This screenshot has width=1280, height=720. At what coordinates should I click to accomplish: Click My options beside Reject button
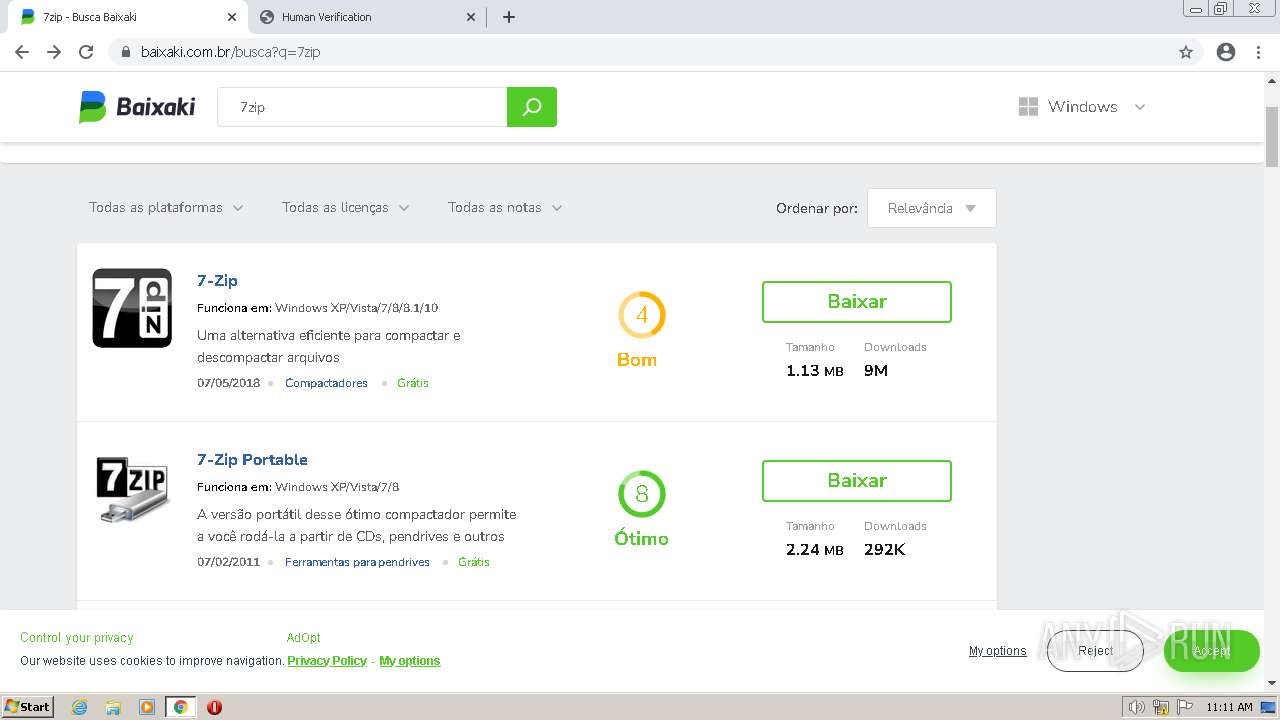(998, 651)
